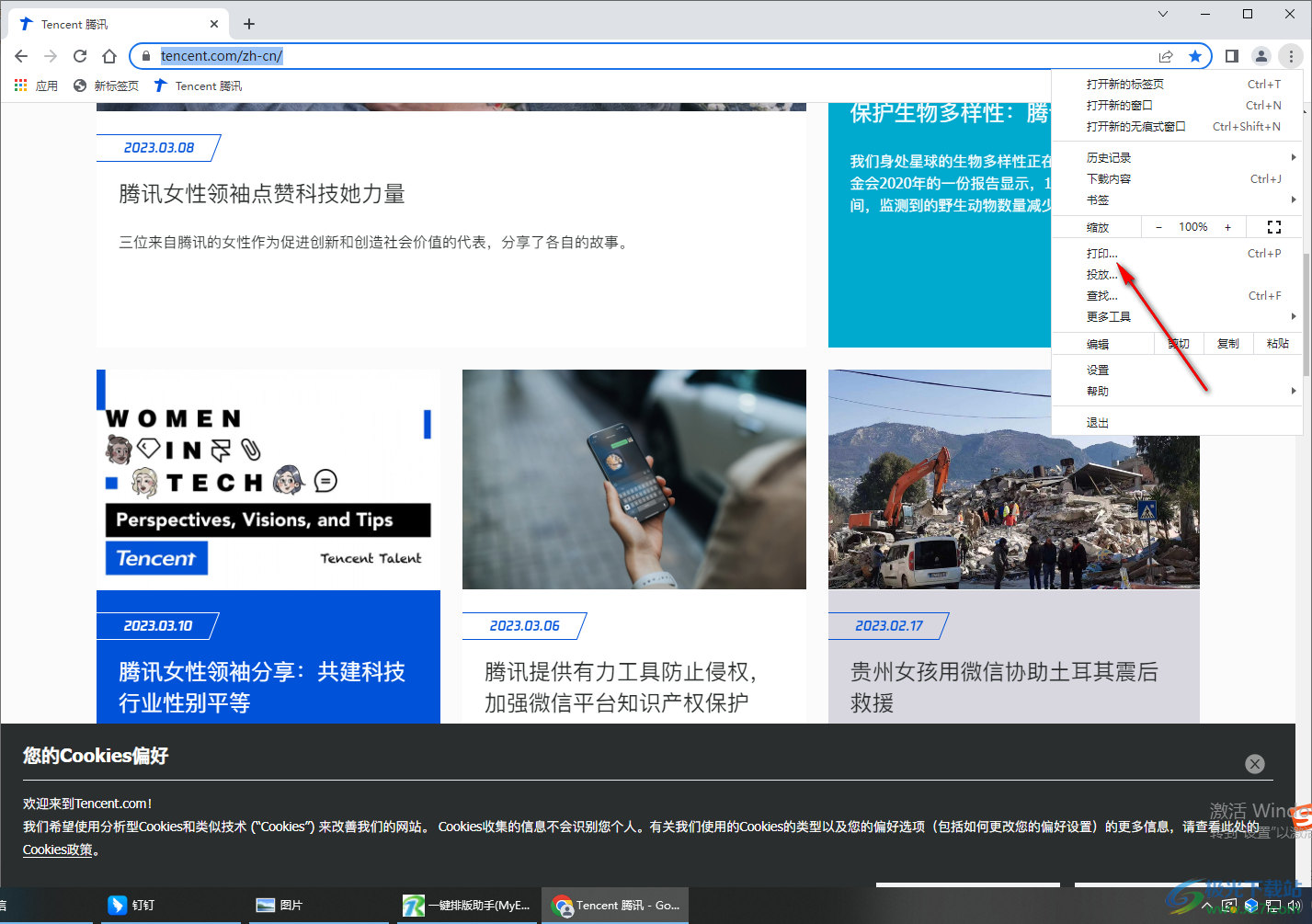Open article 腾讯女性领袖点赞科技她力量

point(262,194)
